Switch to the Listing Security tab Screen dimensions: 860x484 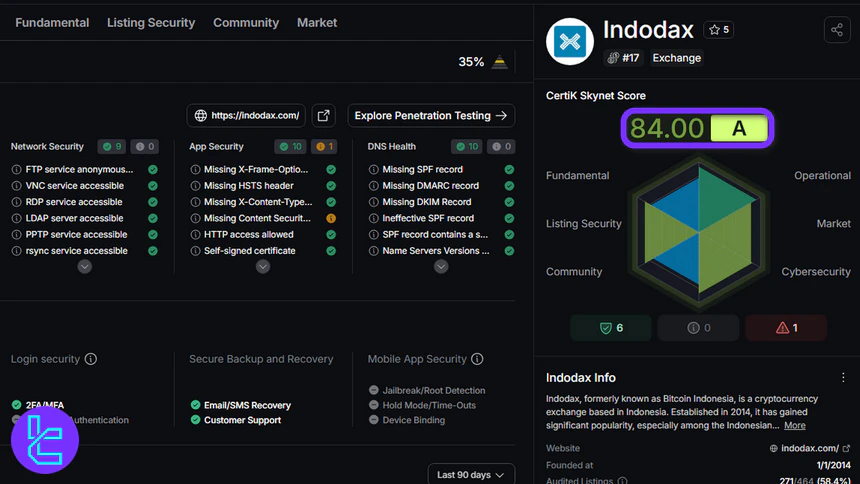pos(151,22)
